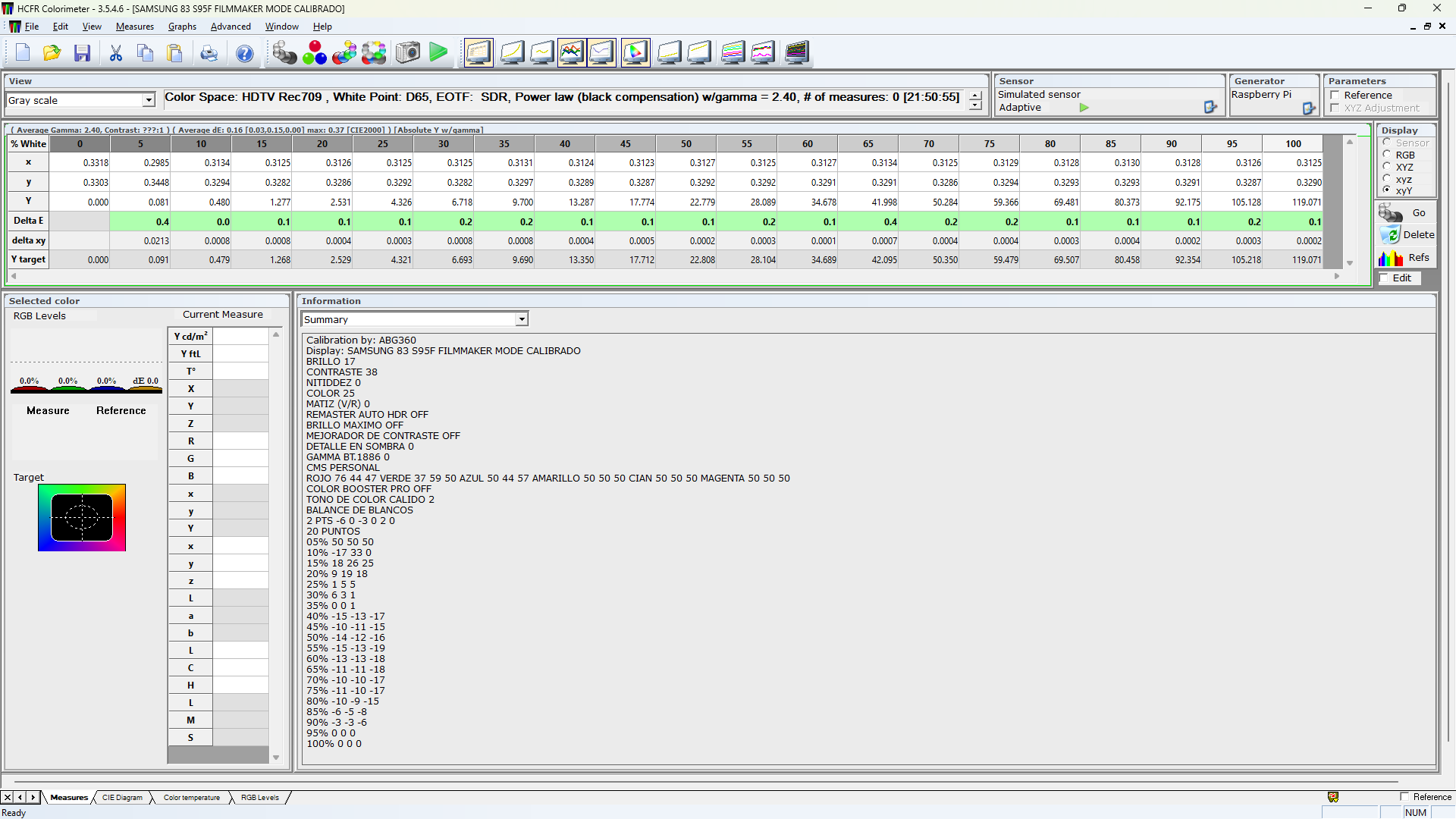1456x819 pixels.
Task: Click green arrow next to Adaptive sensor
Action: pos(1084,108)
